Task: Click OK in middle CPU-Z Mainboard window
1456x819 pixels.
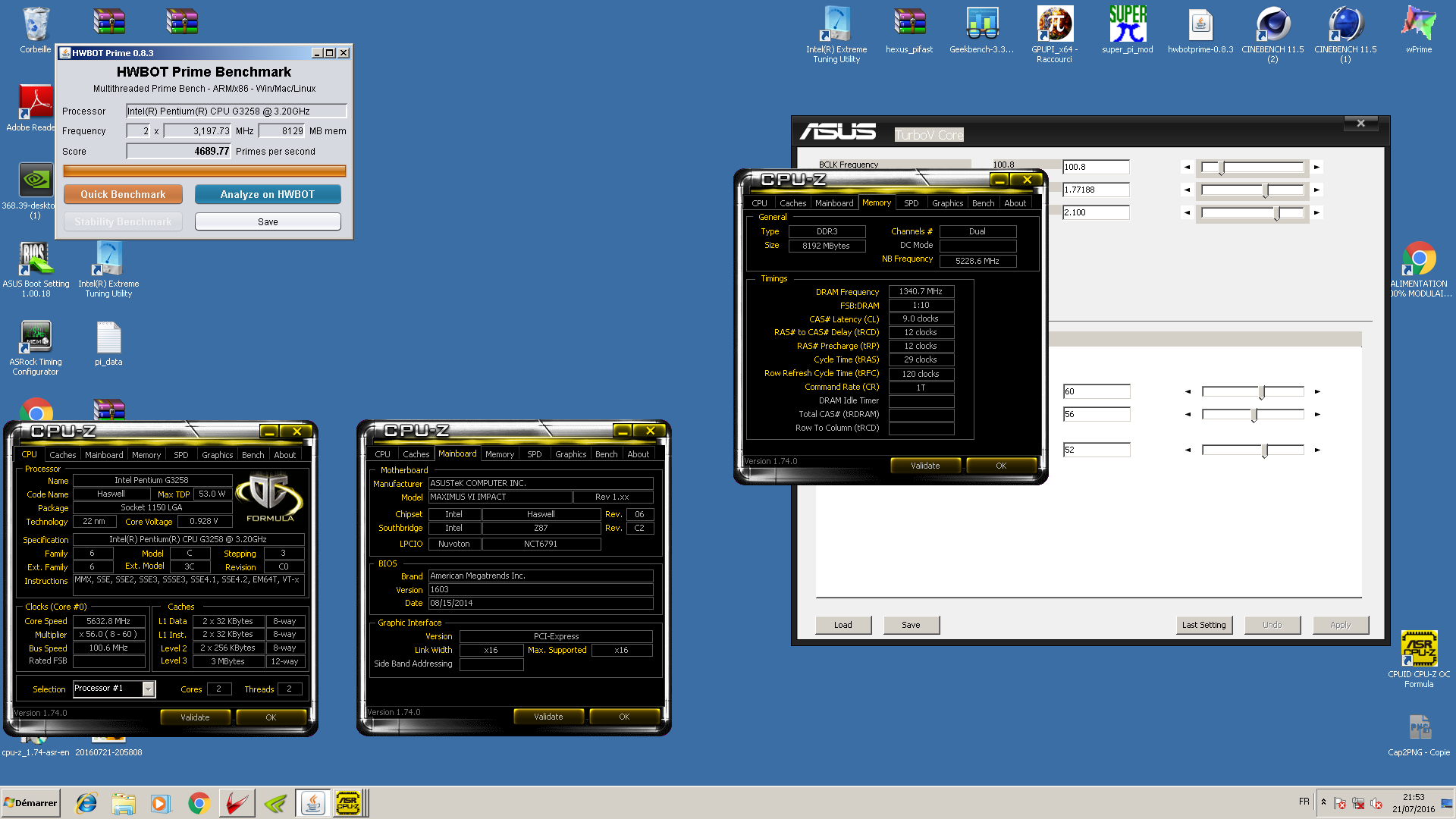Action: click(x=624, y=716)
